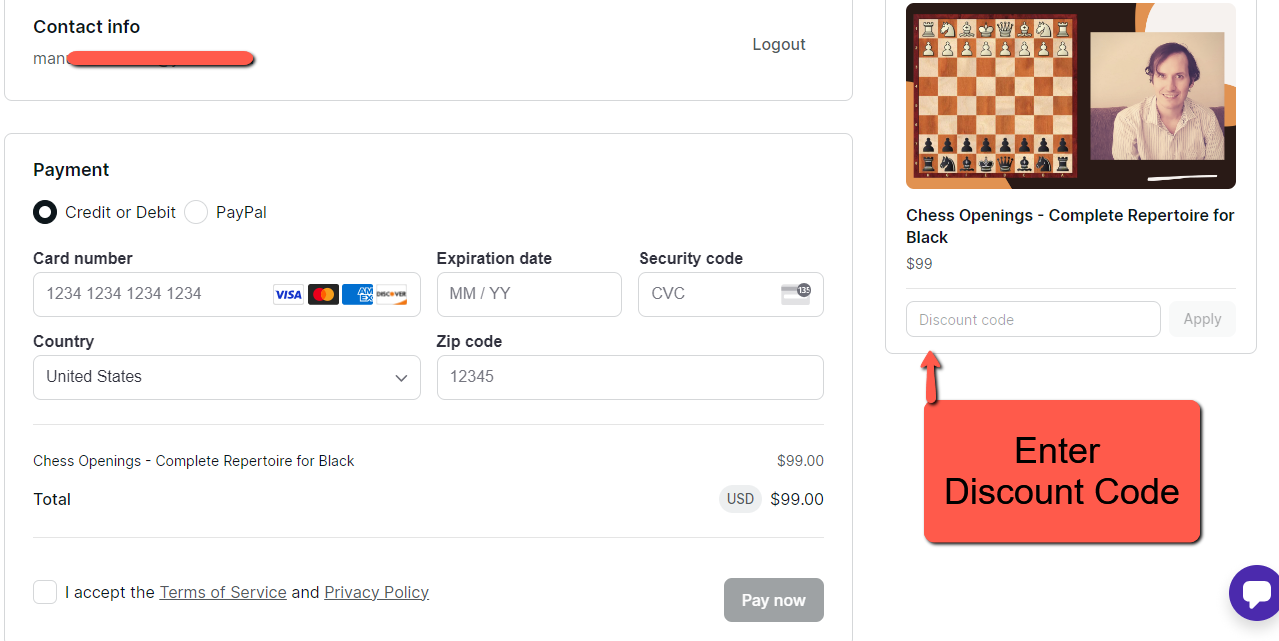Expand the country list chevron arrow
This screenshot has width=1279, height=641.
tap(401, 378)
